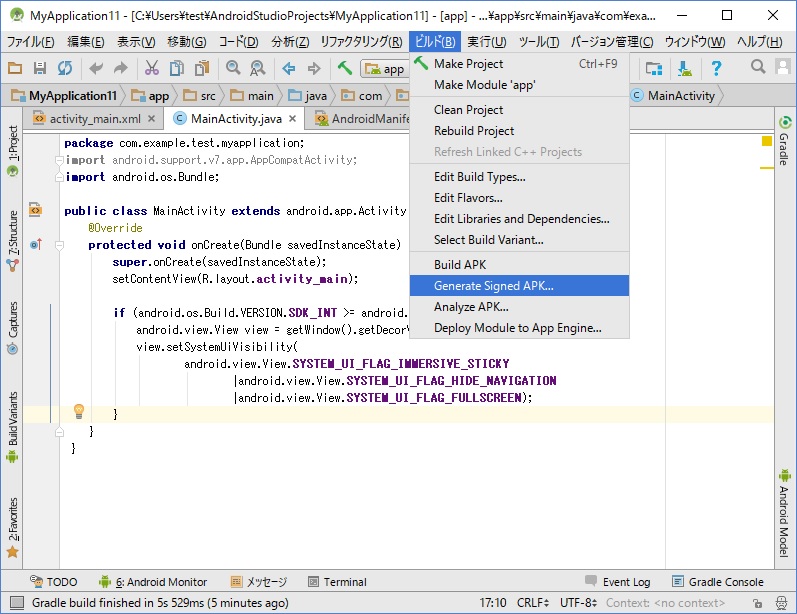Viewport: 797px width, 614px height.
Task: Navigate forward with right arrow icon
Action: [x=314, y=68]
